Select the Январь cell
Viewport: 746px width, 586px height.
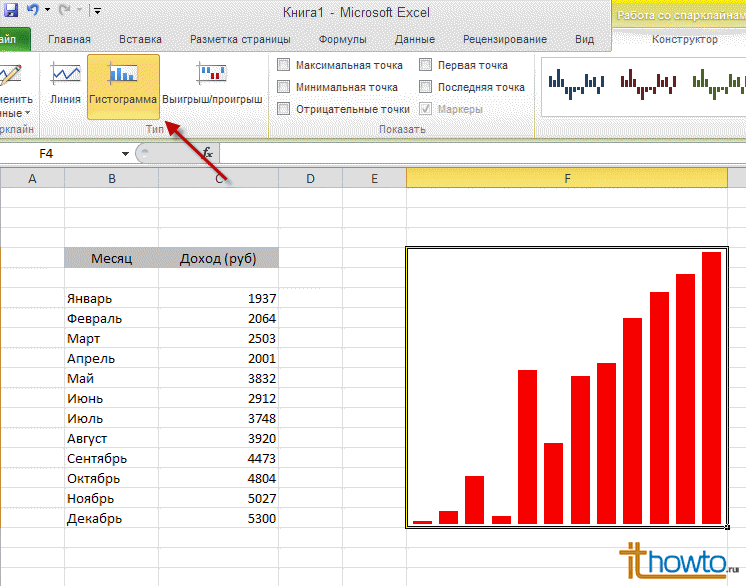[x=112, y=298]
